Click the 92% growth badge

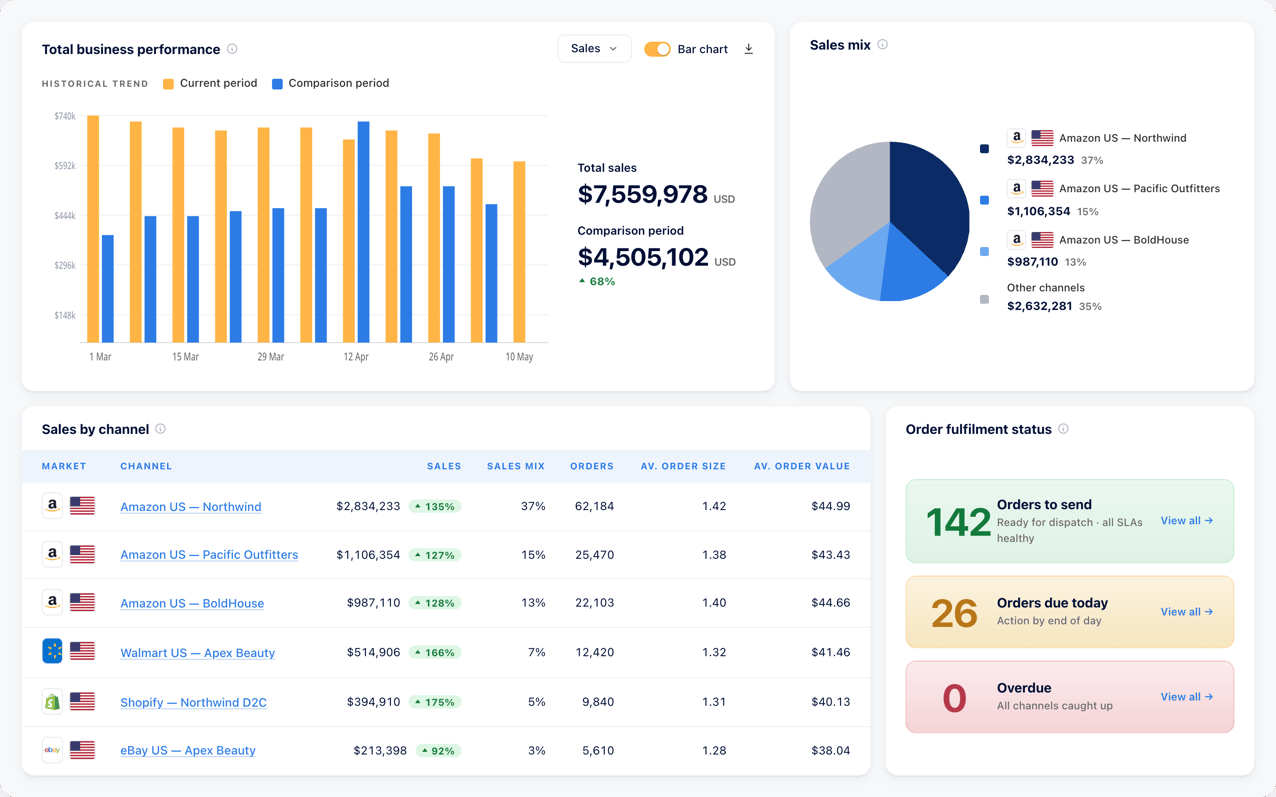point(438,751)
